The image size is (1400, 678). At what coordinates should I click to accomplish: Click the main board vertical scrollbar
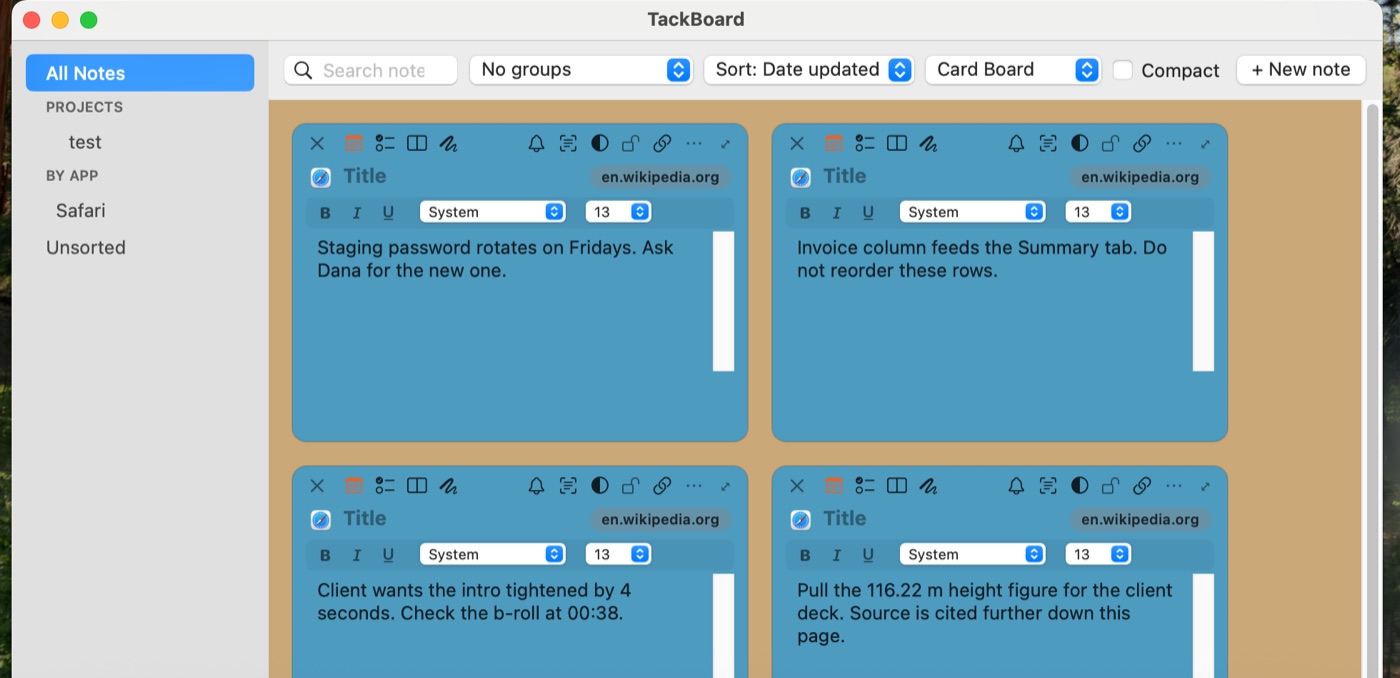(1373, 389)
